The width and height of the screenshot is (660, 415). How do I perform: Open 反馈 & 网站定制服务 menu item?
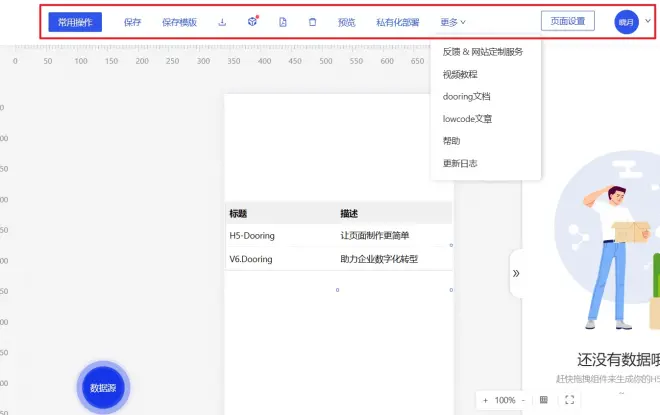click(x=483, y=52)
